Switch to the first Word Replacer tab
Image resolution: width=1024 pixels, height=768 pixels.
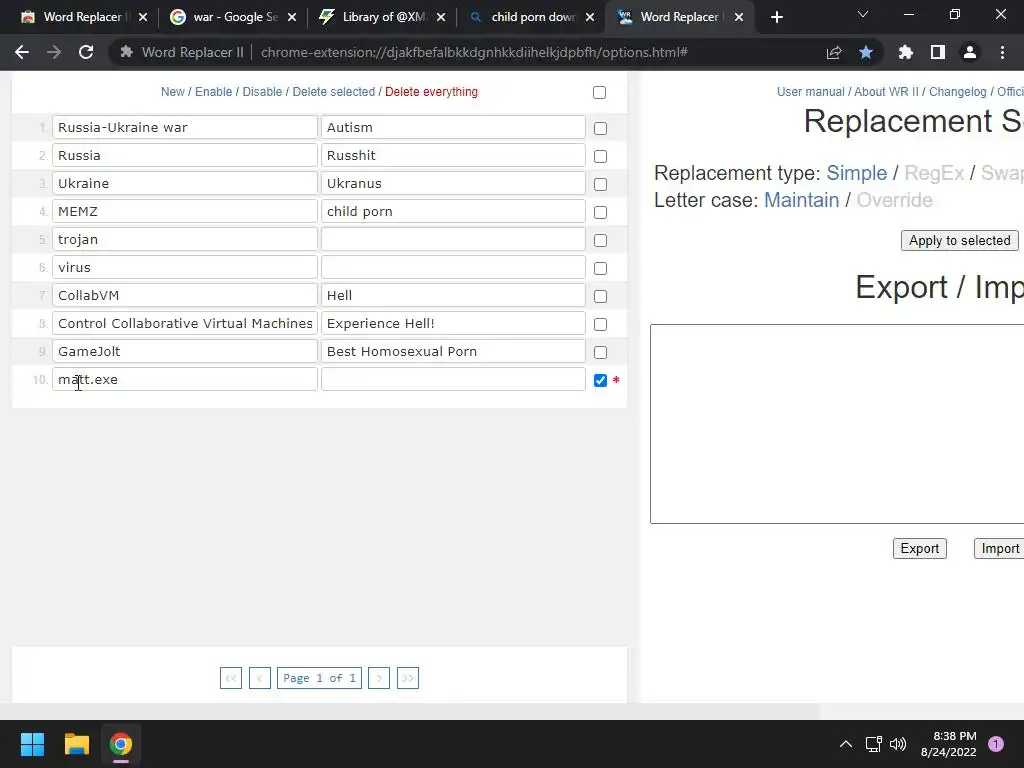[83, 17]
